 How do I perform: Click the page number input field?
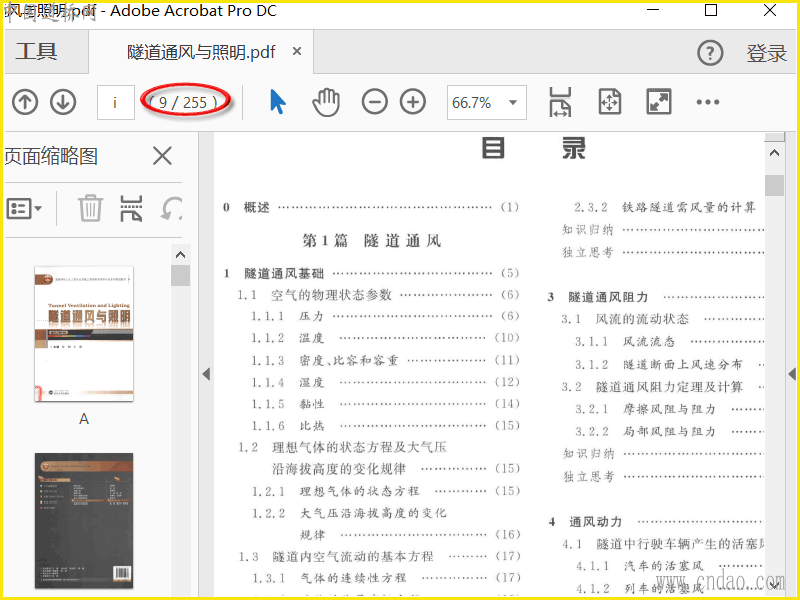(x=116, y=103)
